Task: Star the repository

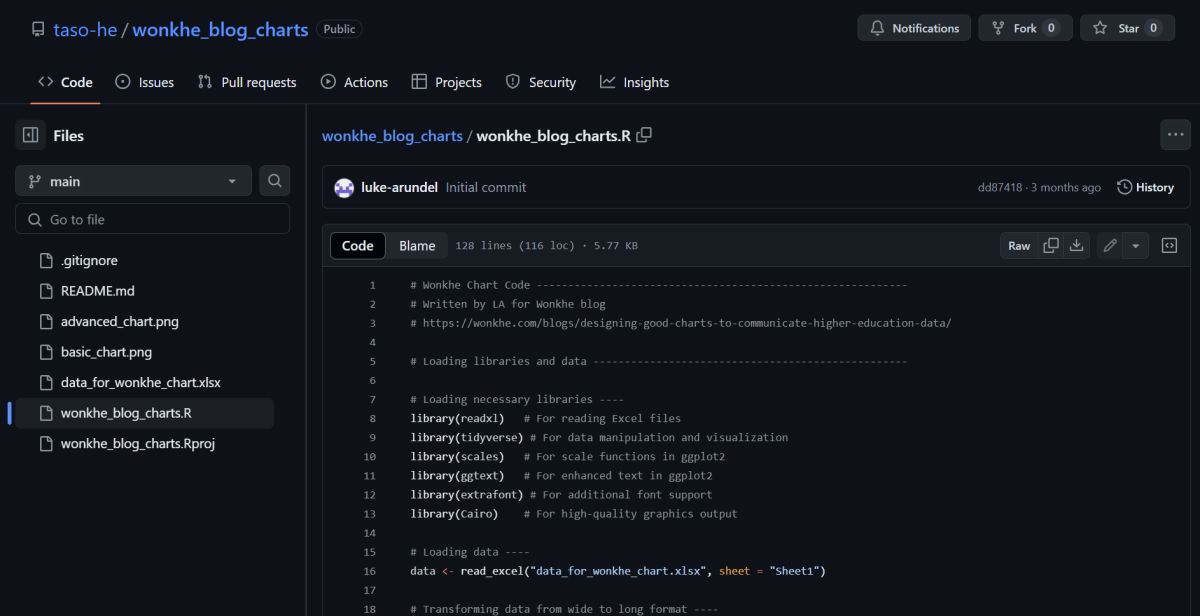Action: pyautogui.click(x=1127, y=28)
